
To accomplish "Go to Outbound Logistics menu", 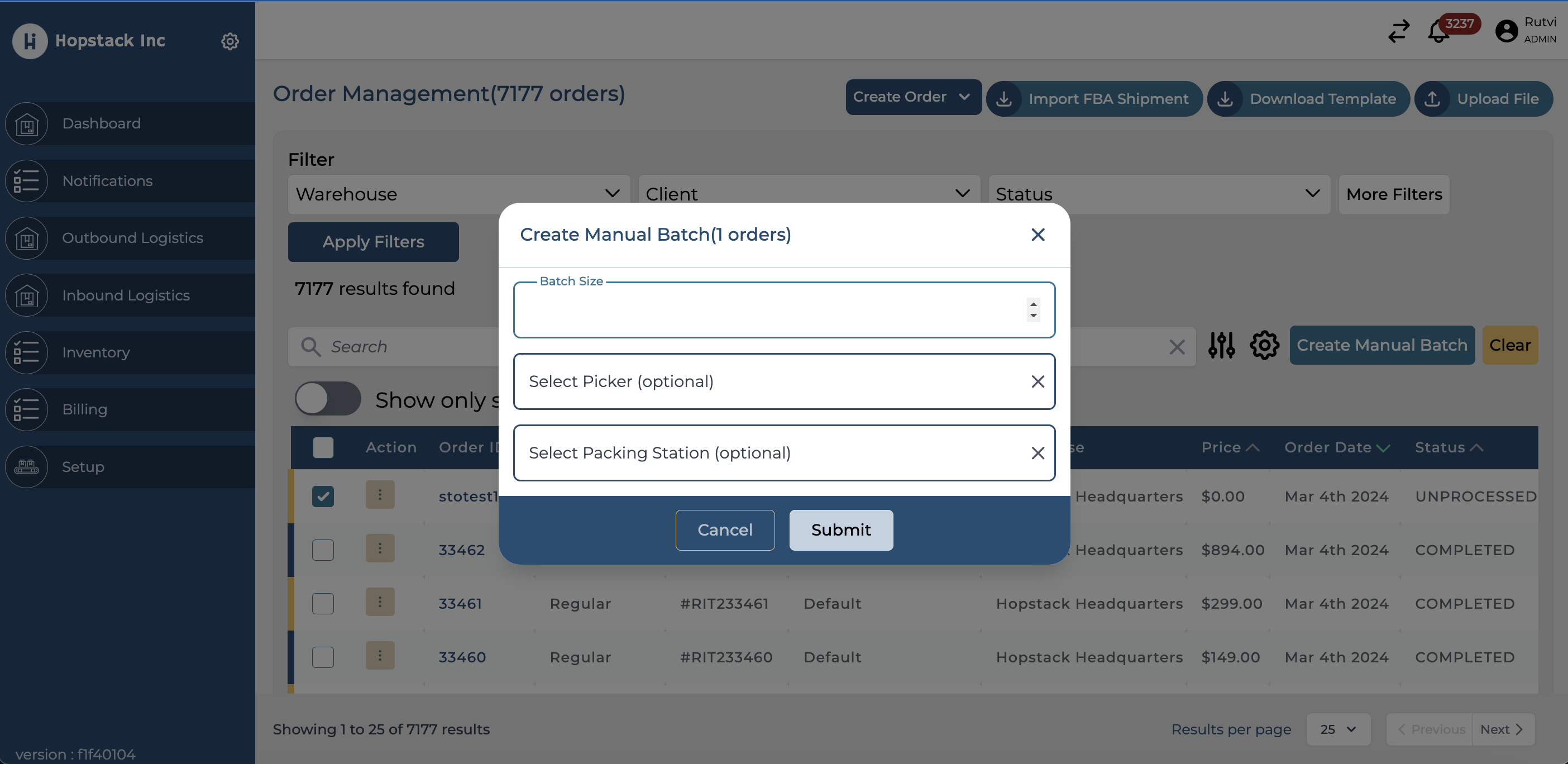I will click(x=132, y=238).
